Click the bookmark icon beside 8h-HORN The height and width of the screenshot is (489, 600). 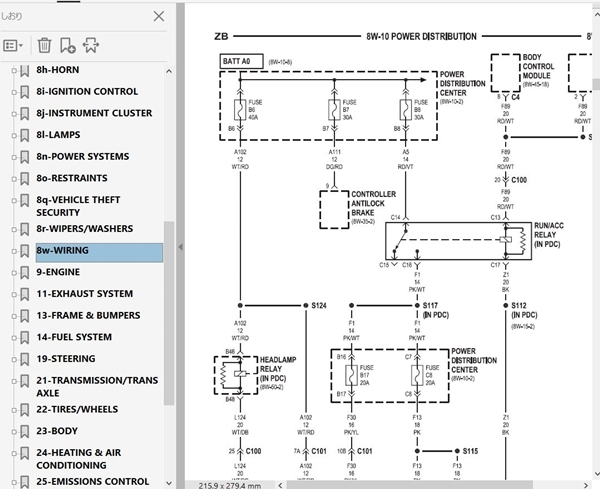click(x=24, y=71)
